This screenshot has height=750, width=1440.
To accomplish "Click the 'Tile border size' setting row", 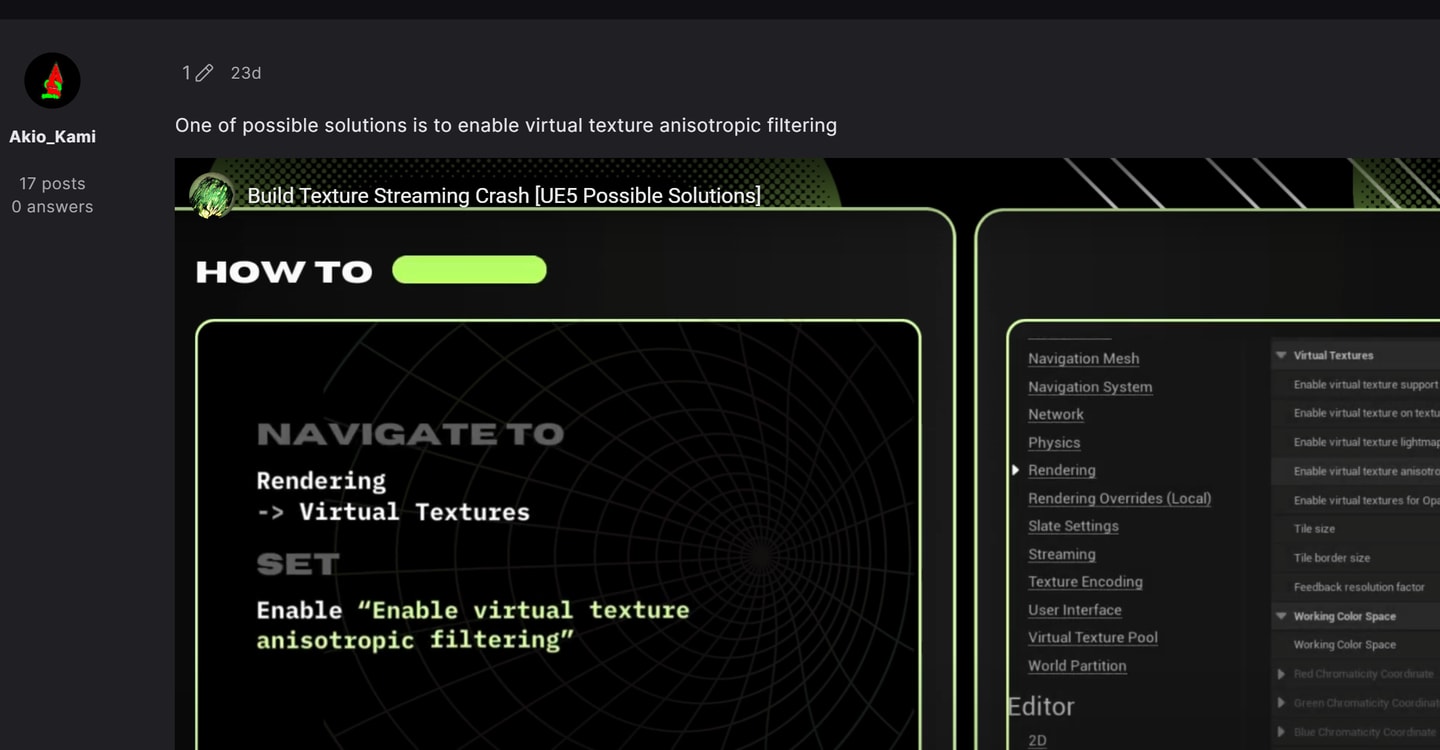I will pyautogui.click(x=1356, y=558).
